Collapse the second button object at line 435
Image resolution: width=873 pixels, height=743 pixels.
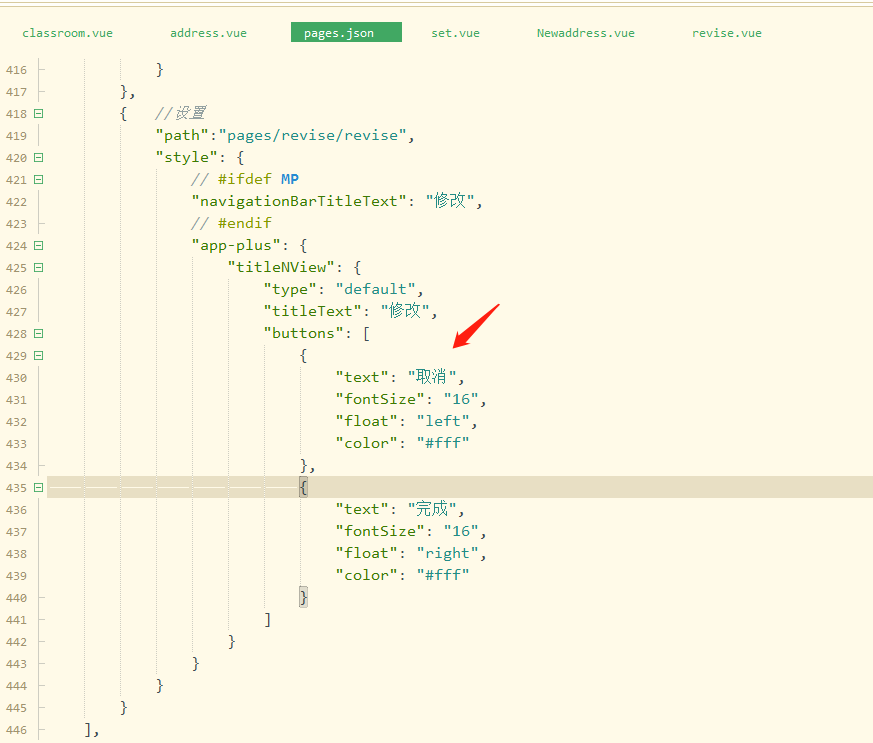coord(38,488)
